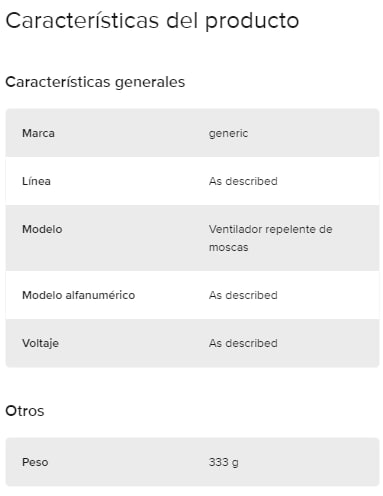Viewport: 383px width, 496px height.
Task: Click the Características del producto heading
Action: tap(152, 21)
